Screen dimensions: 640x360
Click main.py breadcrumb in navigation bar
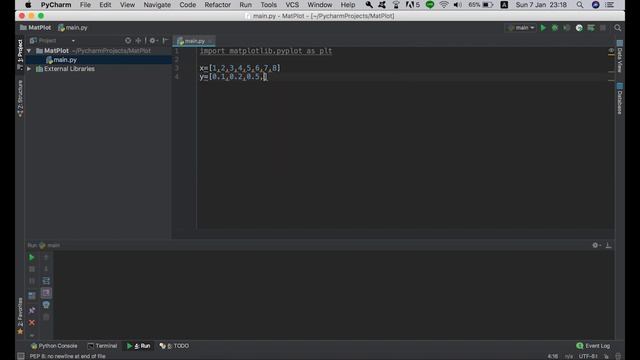click(73, 28)
